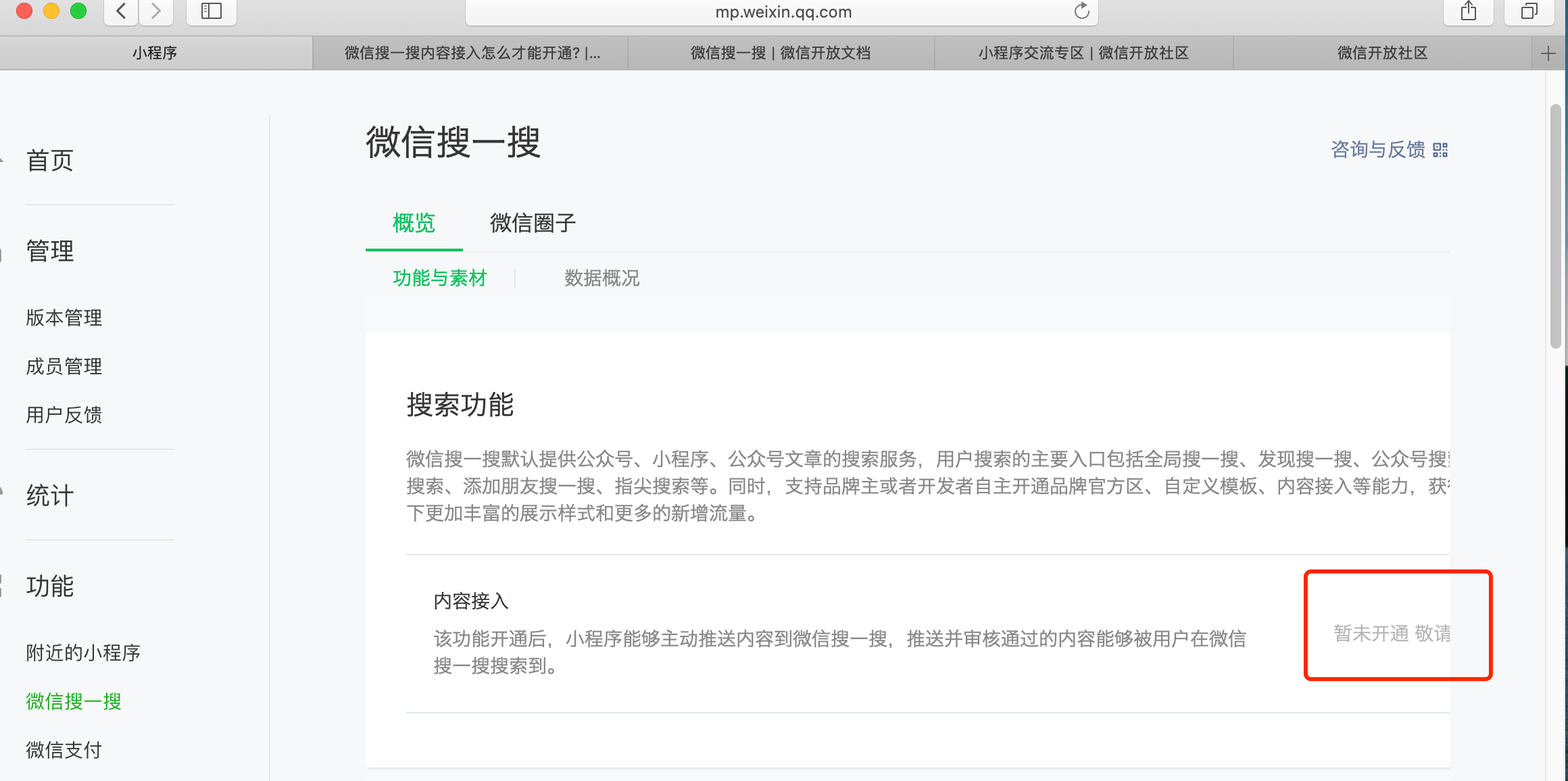1568x781 pixels.
Task: Toggle the Safari sidebar button
Action: pos(212,11)
